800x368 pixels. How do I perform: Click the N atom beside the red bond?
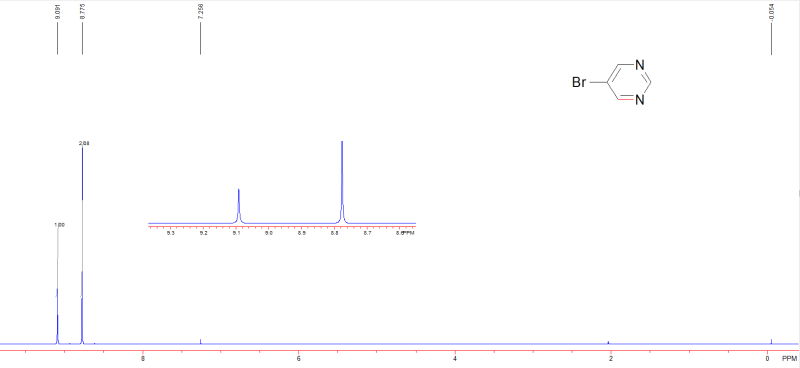point(640,100)
